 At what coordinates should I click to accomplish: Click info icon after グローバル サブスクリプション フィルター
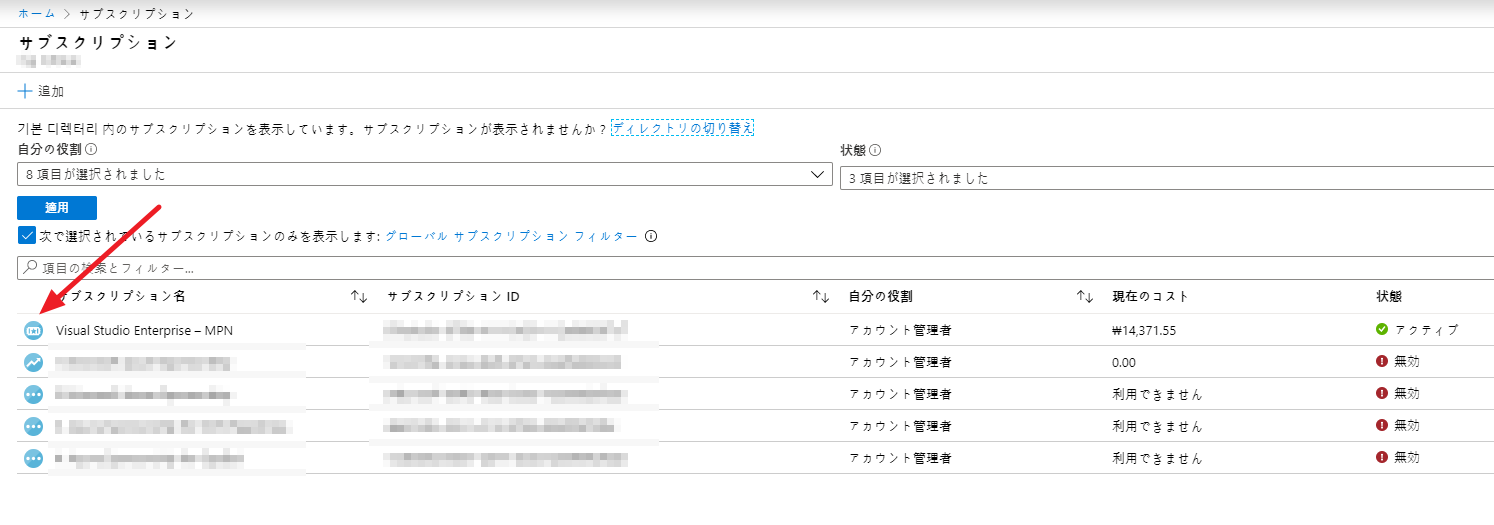(x=651, y=237)
